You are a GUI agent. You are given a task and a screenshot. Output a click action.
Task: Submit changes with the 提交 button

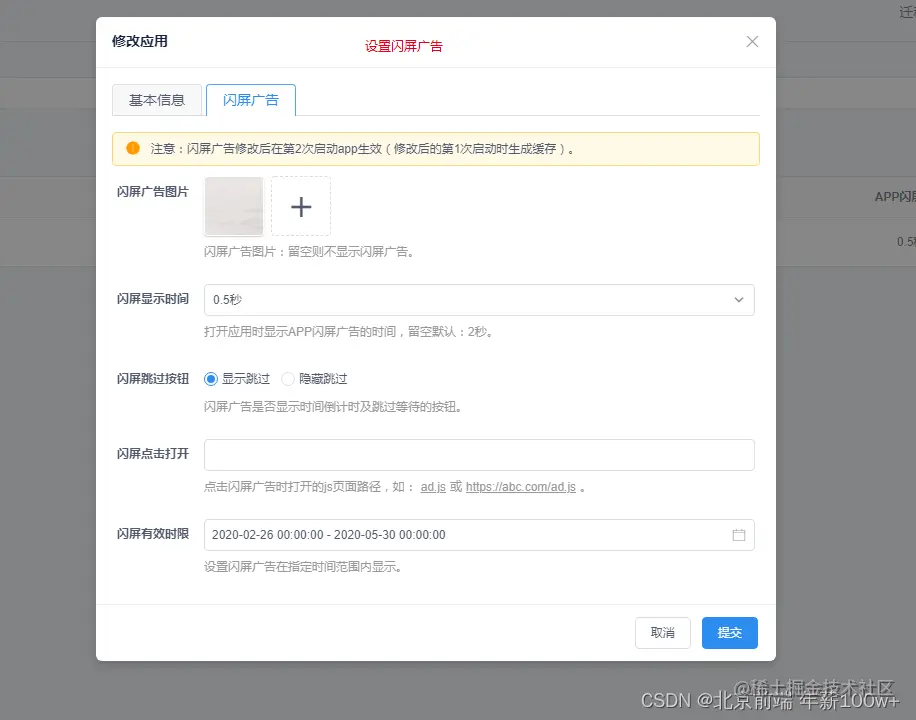(x=729, y=633)
